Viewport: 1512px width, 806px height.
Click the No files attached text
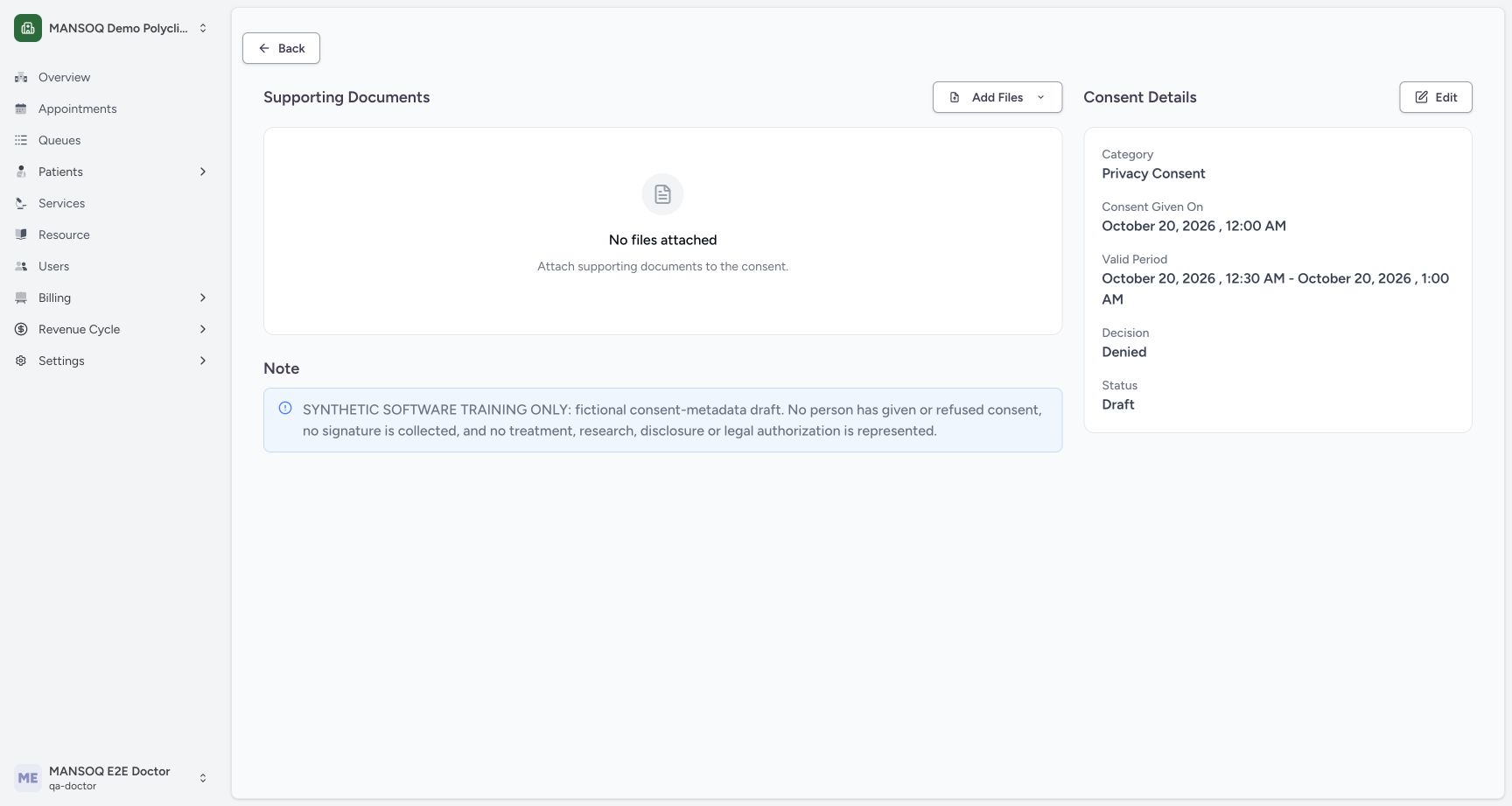click(x=662, y=240)
